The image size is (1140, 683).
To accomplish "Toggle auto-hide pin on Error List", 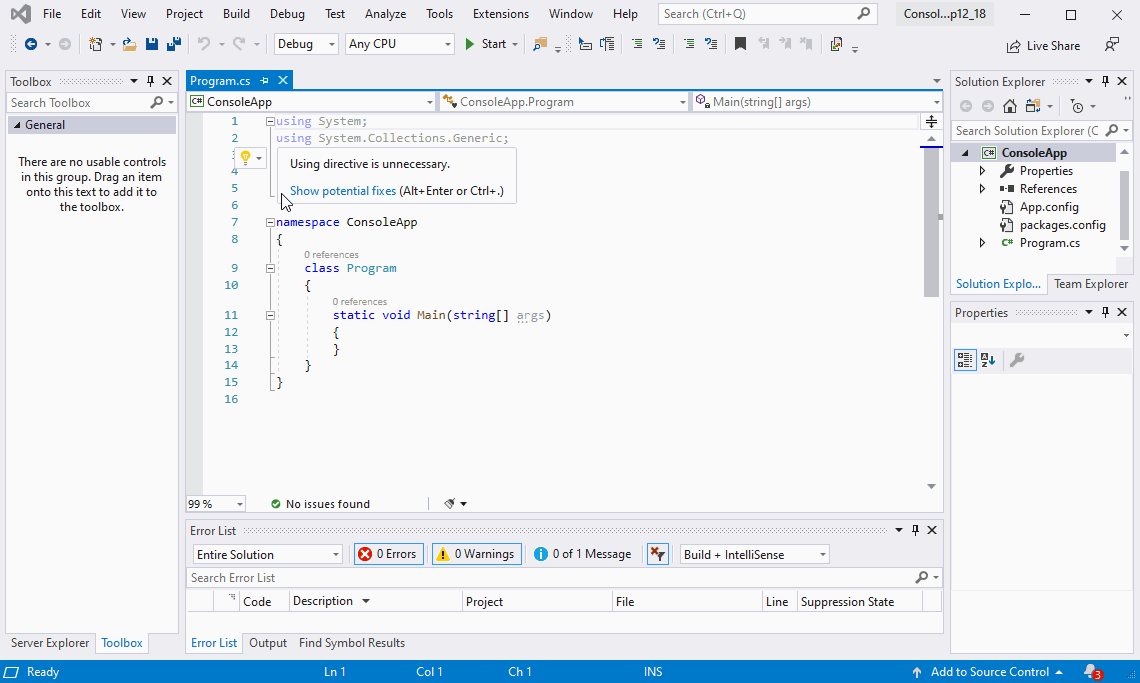I will pos(915,530).
